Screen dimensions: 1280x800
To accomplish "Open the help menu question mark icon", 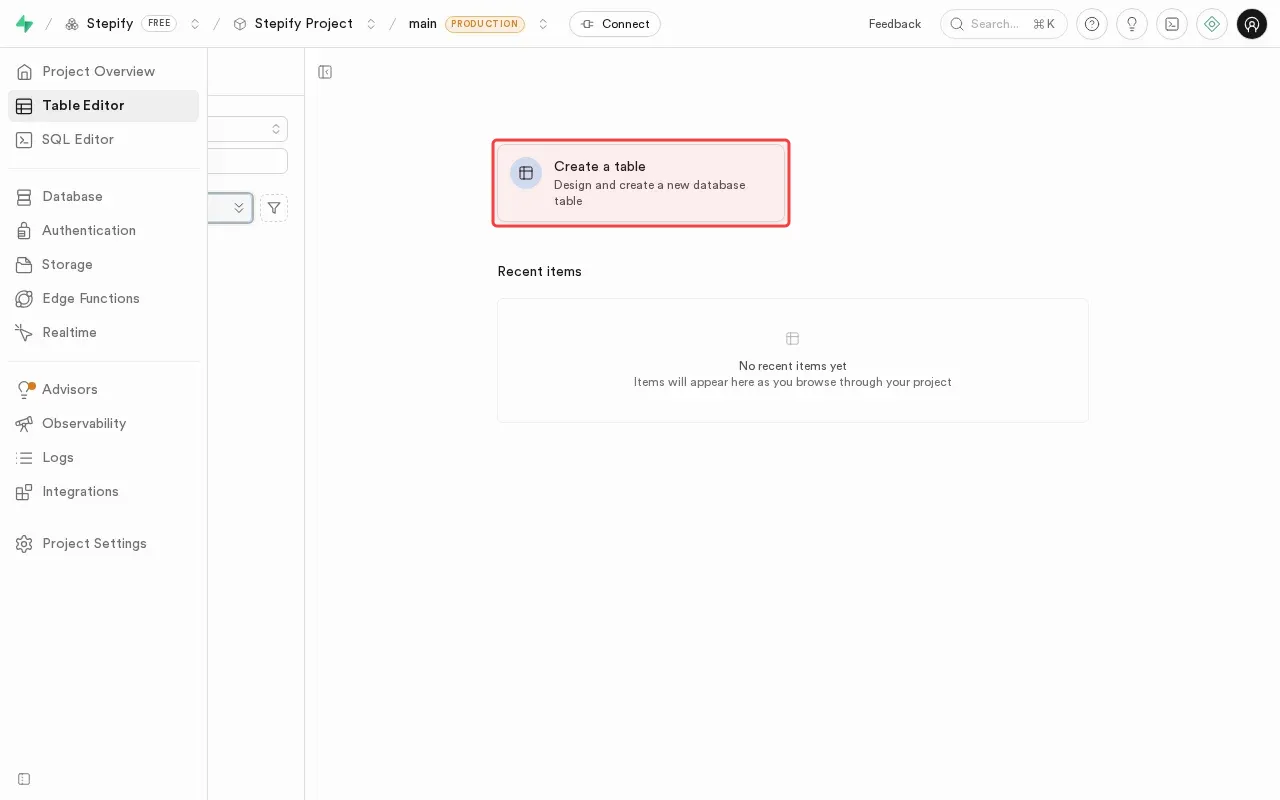I will point(1092,24).
